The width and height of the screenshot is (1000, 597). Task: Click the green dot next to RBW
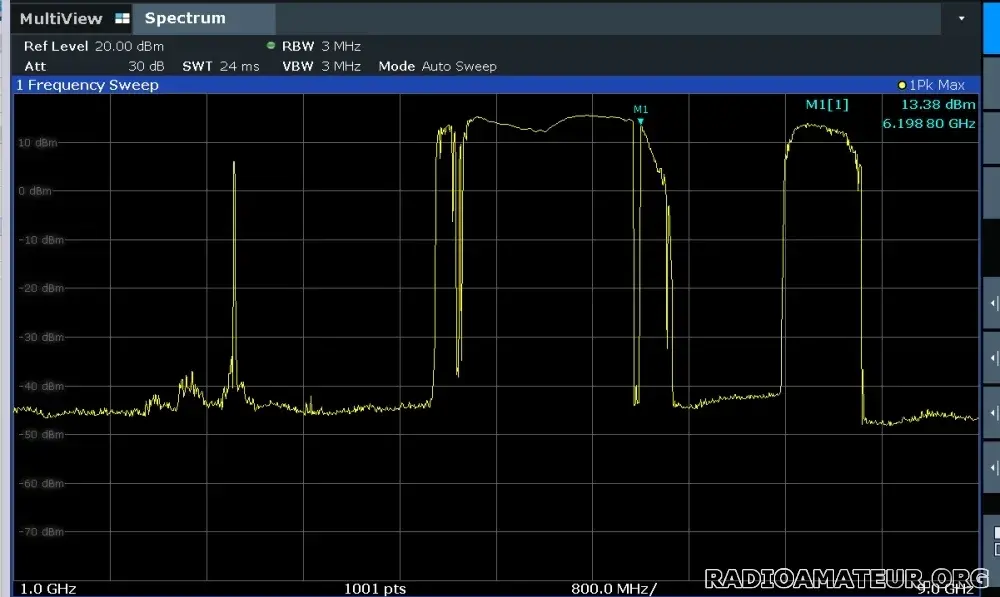[271, 46]
